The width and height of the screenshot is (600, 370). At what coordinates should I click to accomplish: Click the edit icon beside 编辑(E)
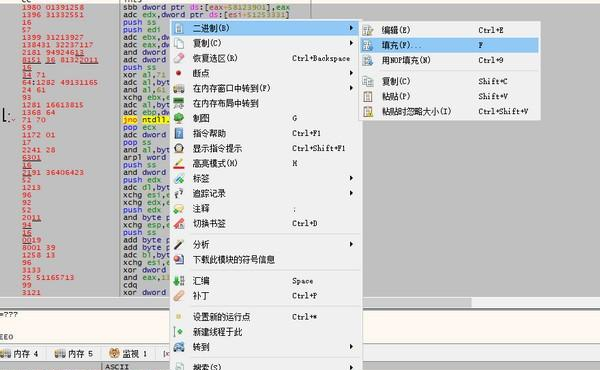tap(368, 30)
